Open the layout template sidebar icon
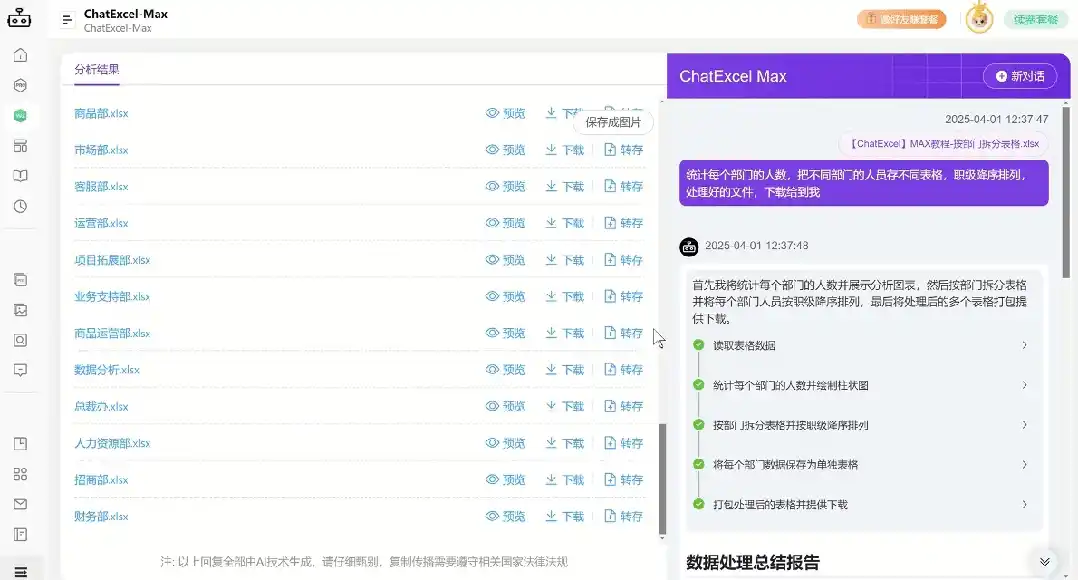The height and width of the screenshot is (580, 1078). pyautogui.click(x=21, y=146)
